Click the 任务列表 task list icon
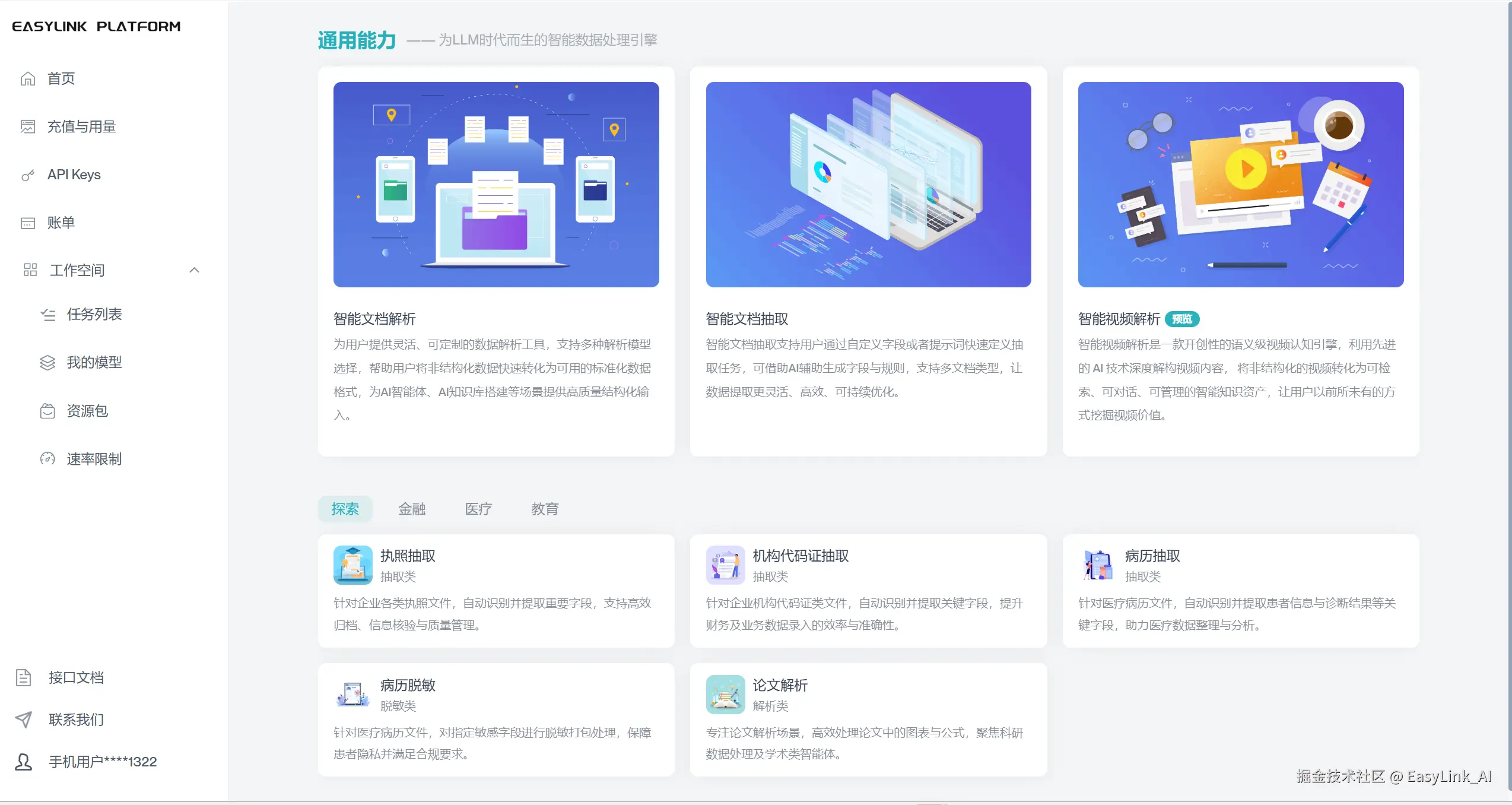 [x=47, y=315]
